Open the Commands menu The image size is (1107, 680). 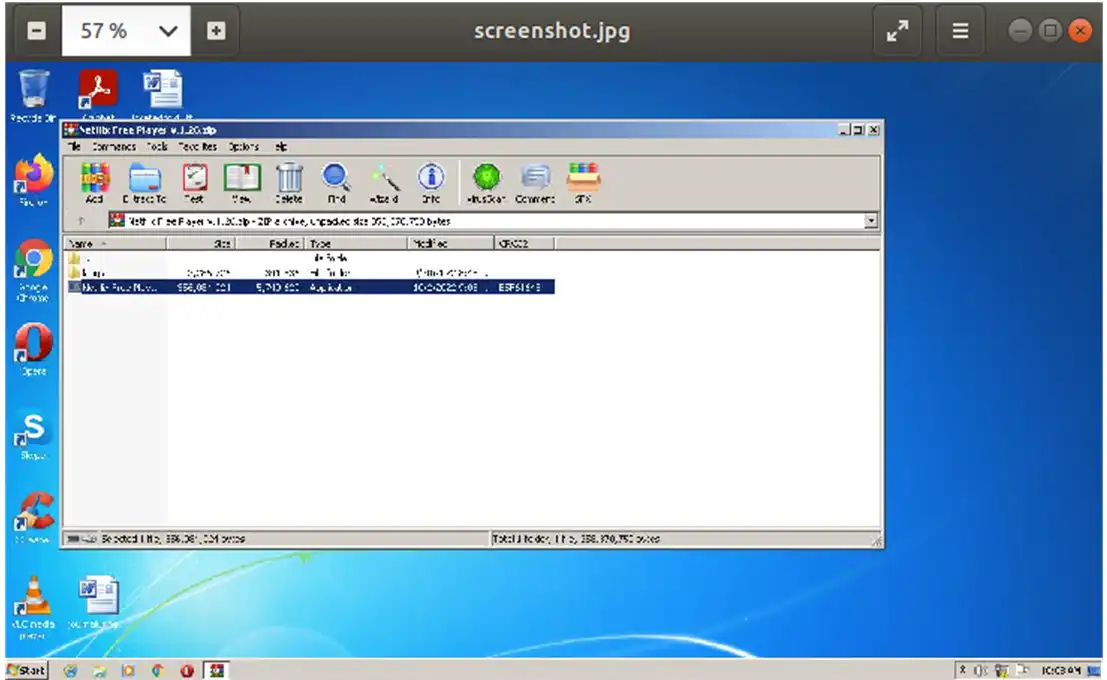coord(114,147)
